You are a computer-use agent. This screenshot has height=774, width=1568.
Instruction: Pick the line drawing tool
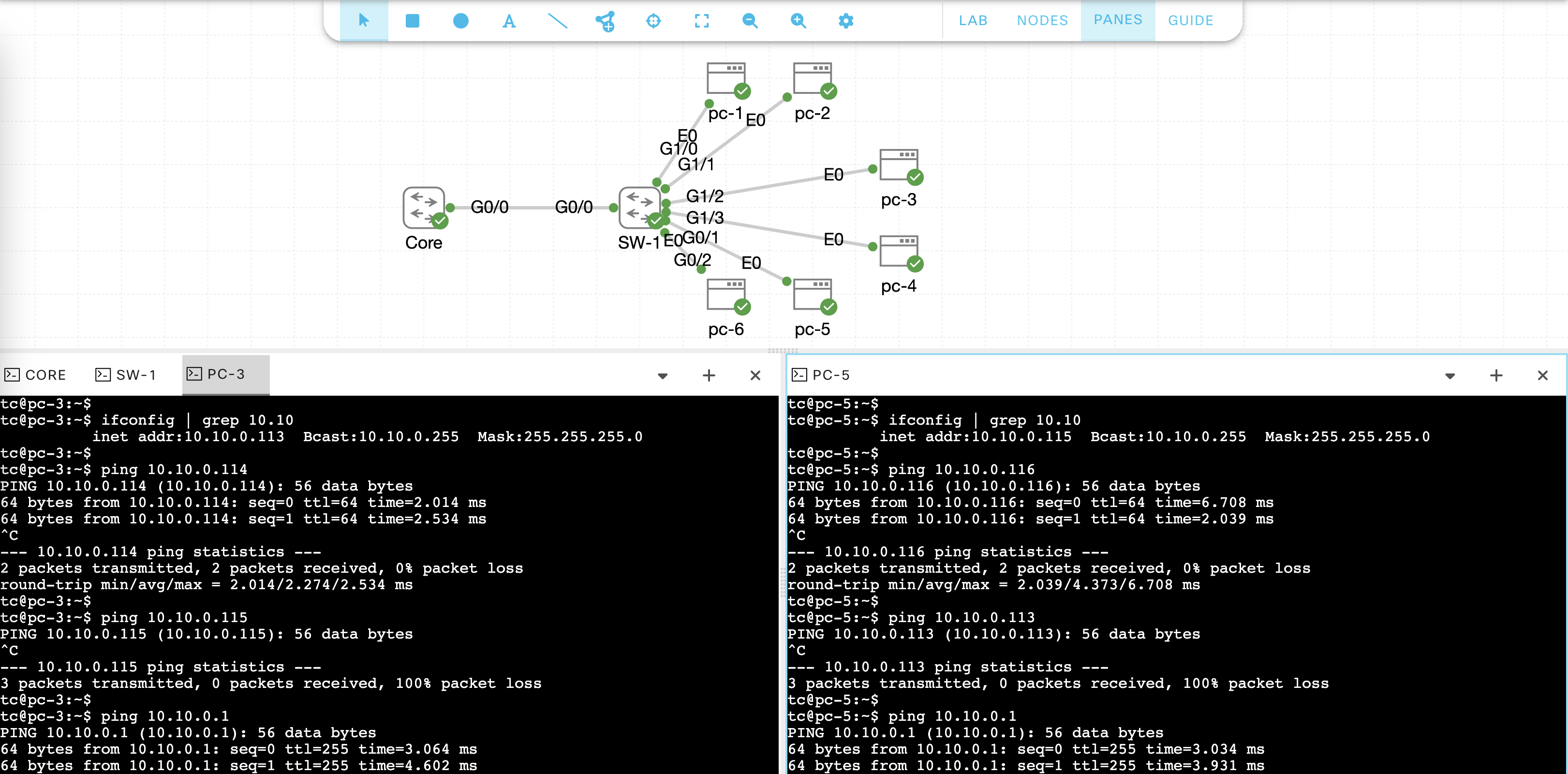[x=557, y=21]
